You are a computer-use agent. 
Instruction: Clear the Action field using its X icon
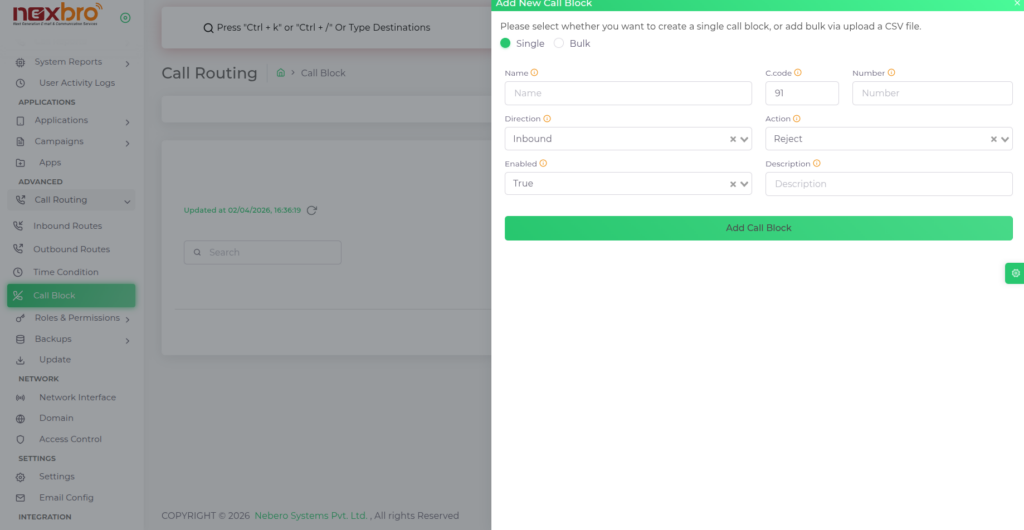(993, 139)
